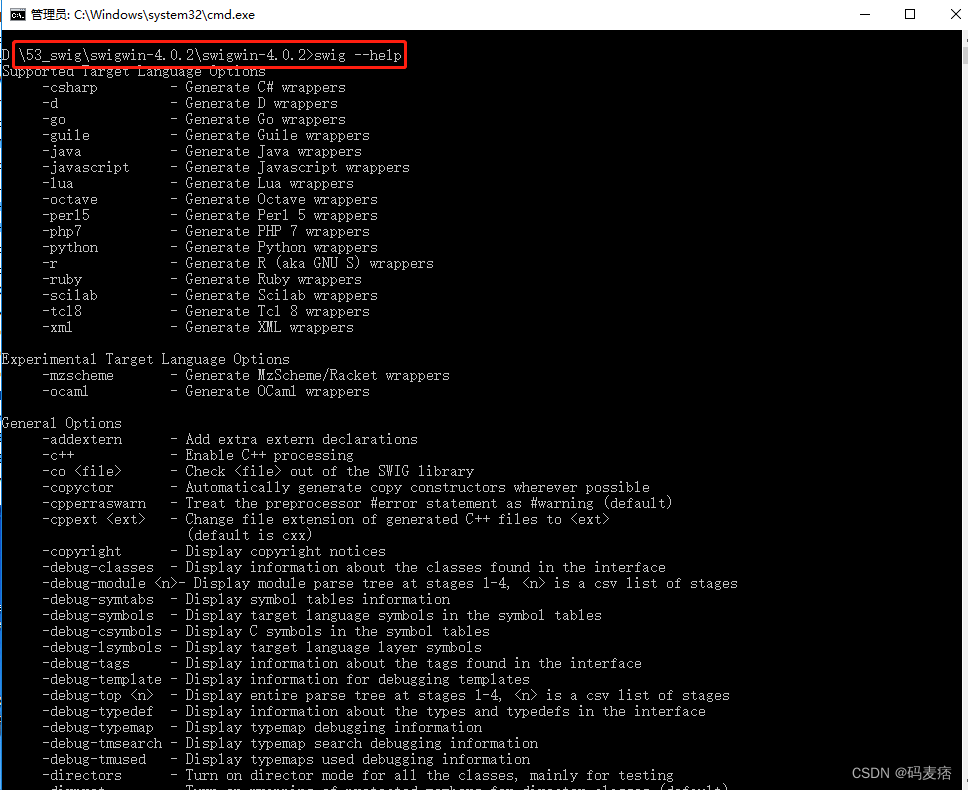Click the '-debug-tags' option text
Image resolution: width=968 pixels, height=790 pixels.
[86, 664]
